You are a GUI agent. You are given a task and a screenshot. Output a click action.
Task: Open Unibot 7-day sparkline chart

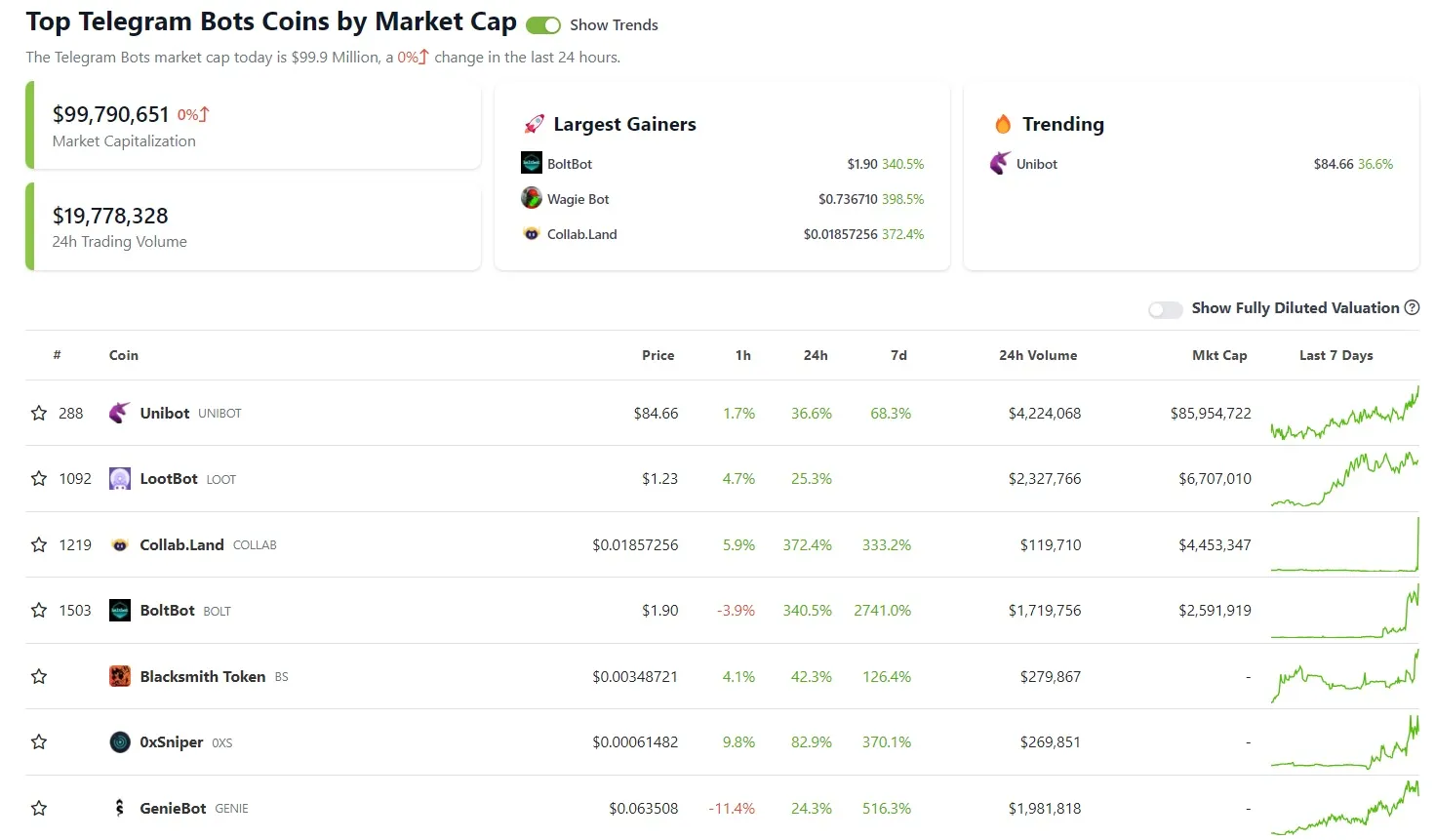[1345, 414]
